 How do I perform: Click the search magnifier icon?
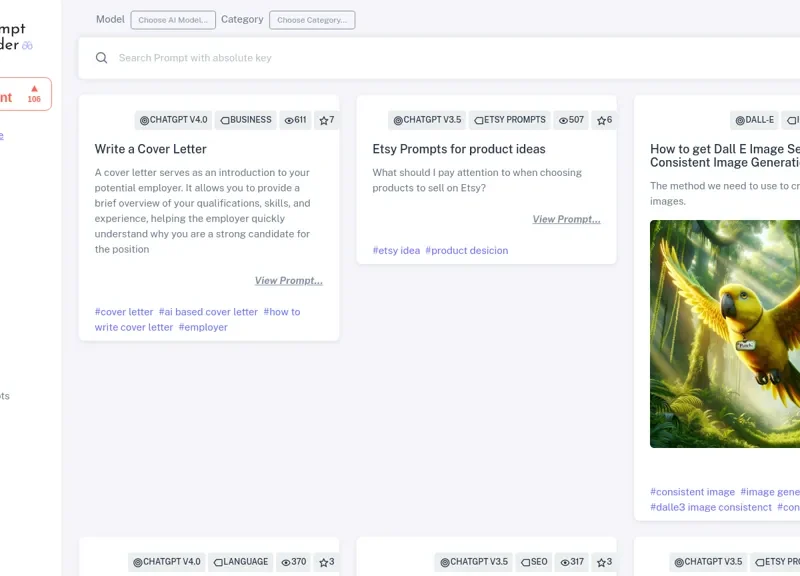coord(101,57)
